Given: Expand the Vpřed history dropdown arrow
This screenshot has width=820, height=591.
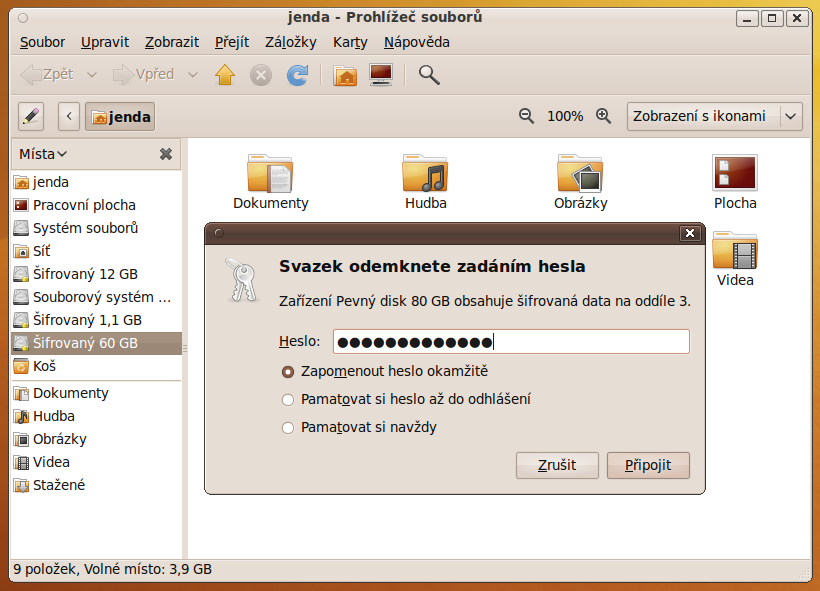Looking at the screenshot, I should coord(192,75).
